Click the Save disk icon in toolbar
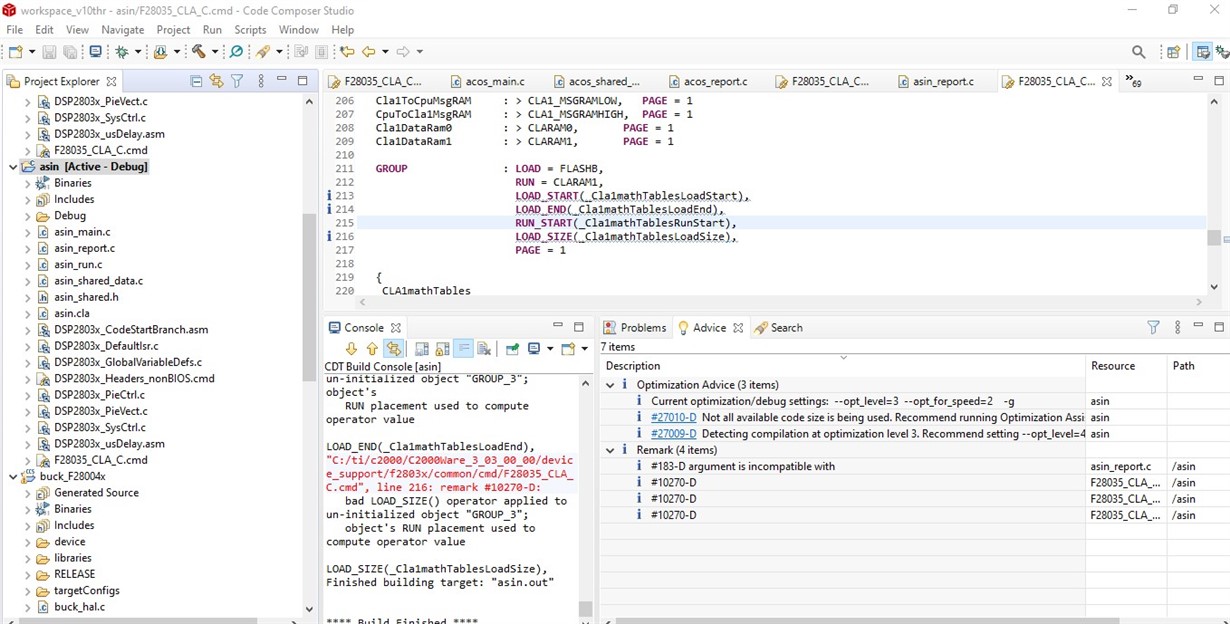Image resolution: width=1230 pixels, height=624 pixels. (x=50, y=52)
